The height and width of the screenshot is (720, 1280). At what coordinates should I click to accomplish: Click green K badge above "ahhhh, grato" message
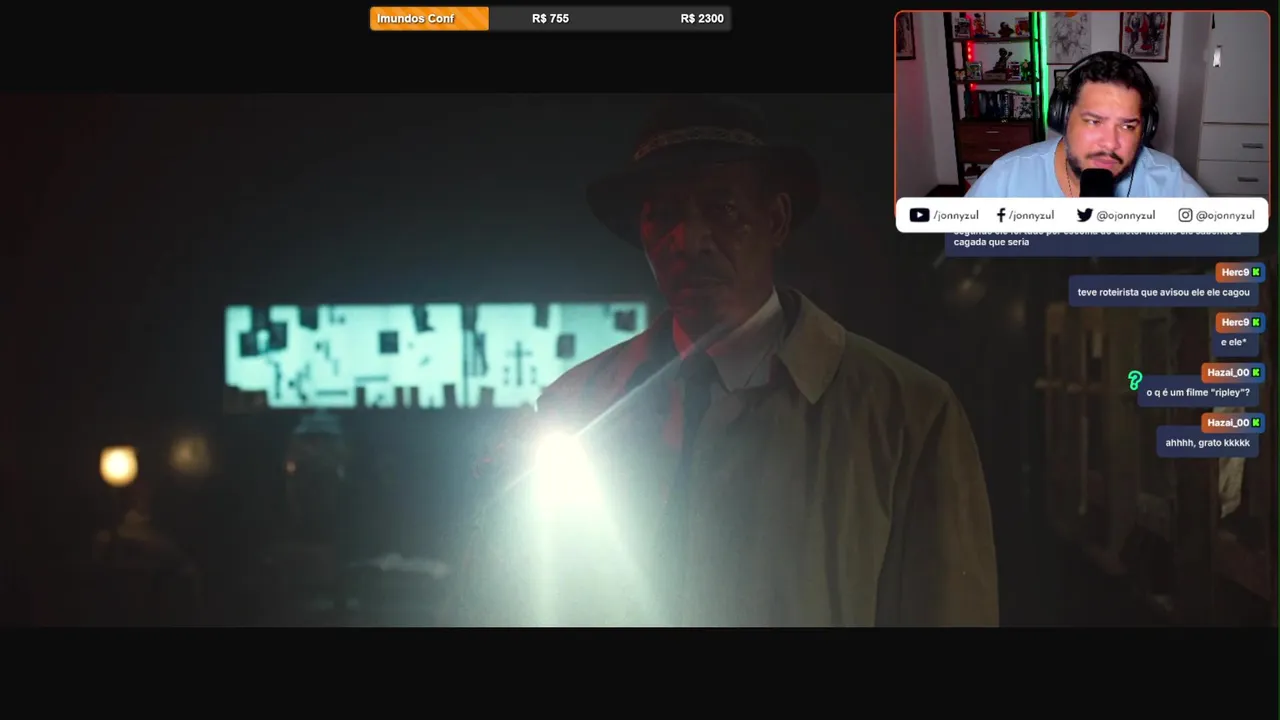[1256, 422]
